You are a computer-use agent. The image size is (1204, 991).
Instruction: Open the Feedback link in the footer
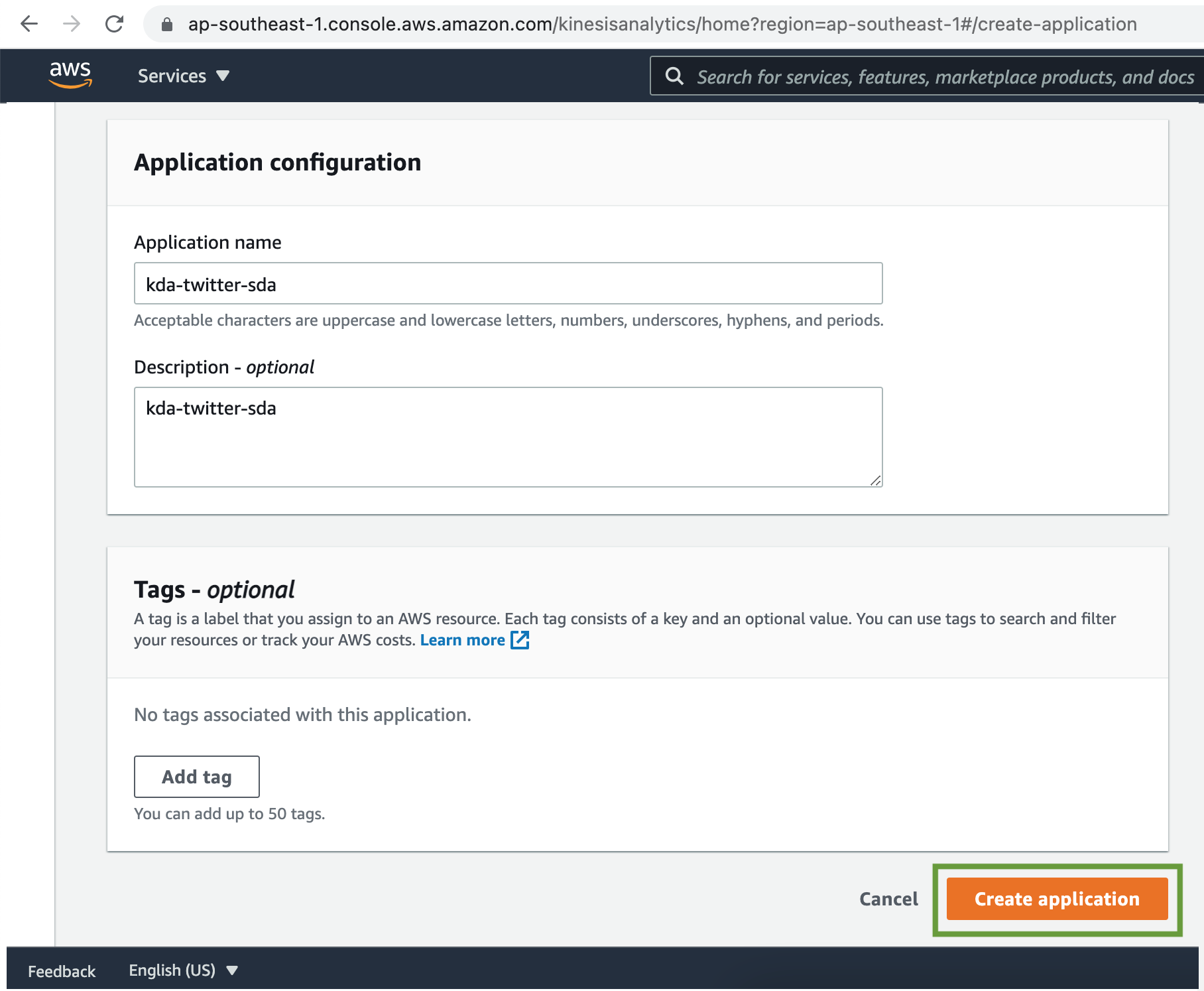point(62,972)
